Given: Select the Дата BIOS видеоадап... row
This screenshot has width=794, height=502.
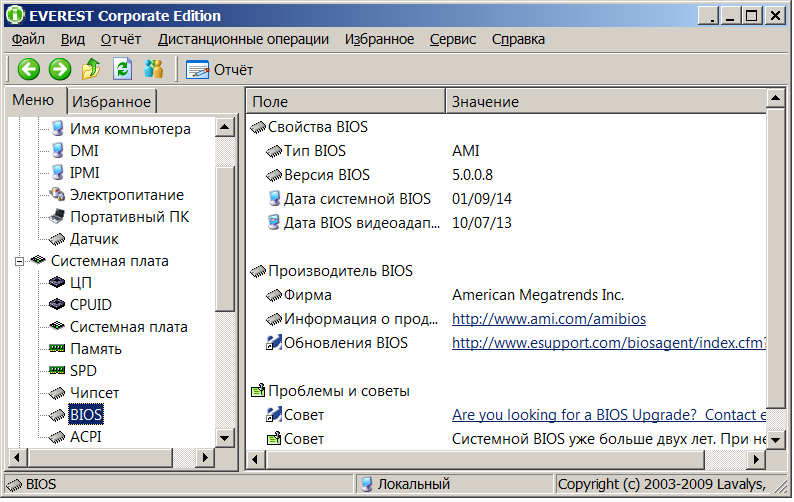Looking at the screenshot, I should (x=506, y=223).
